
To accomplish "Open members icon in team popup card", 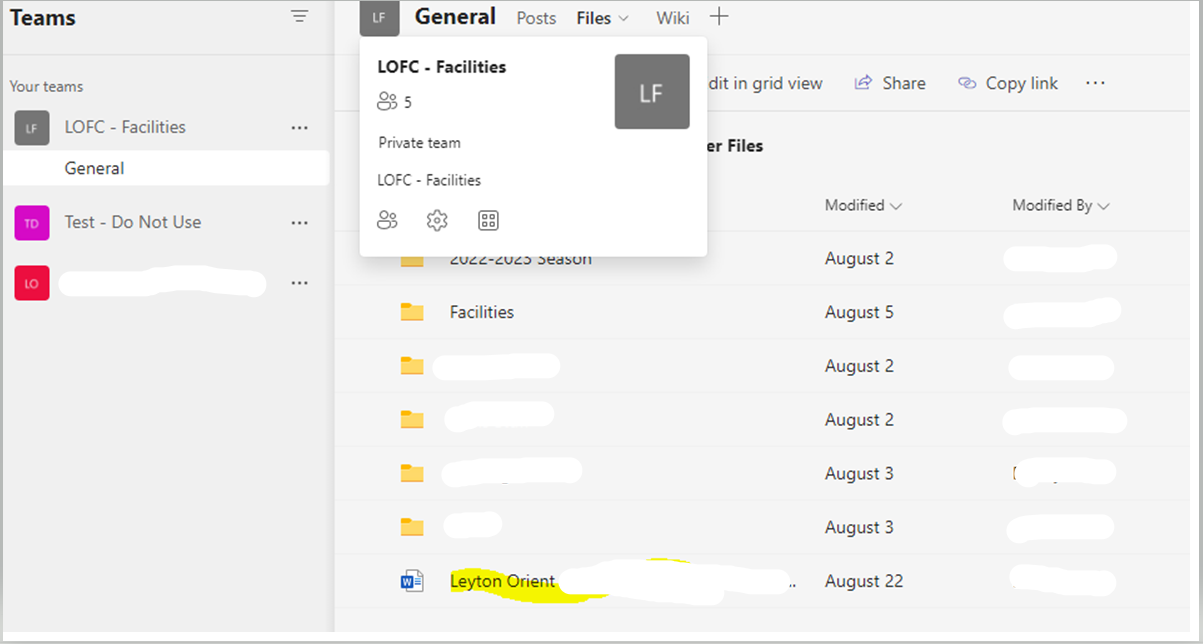I will (x=387, y=221).
